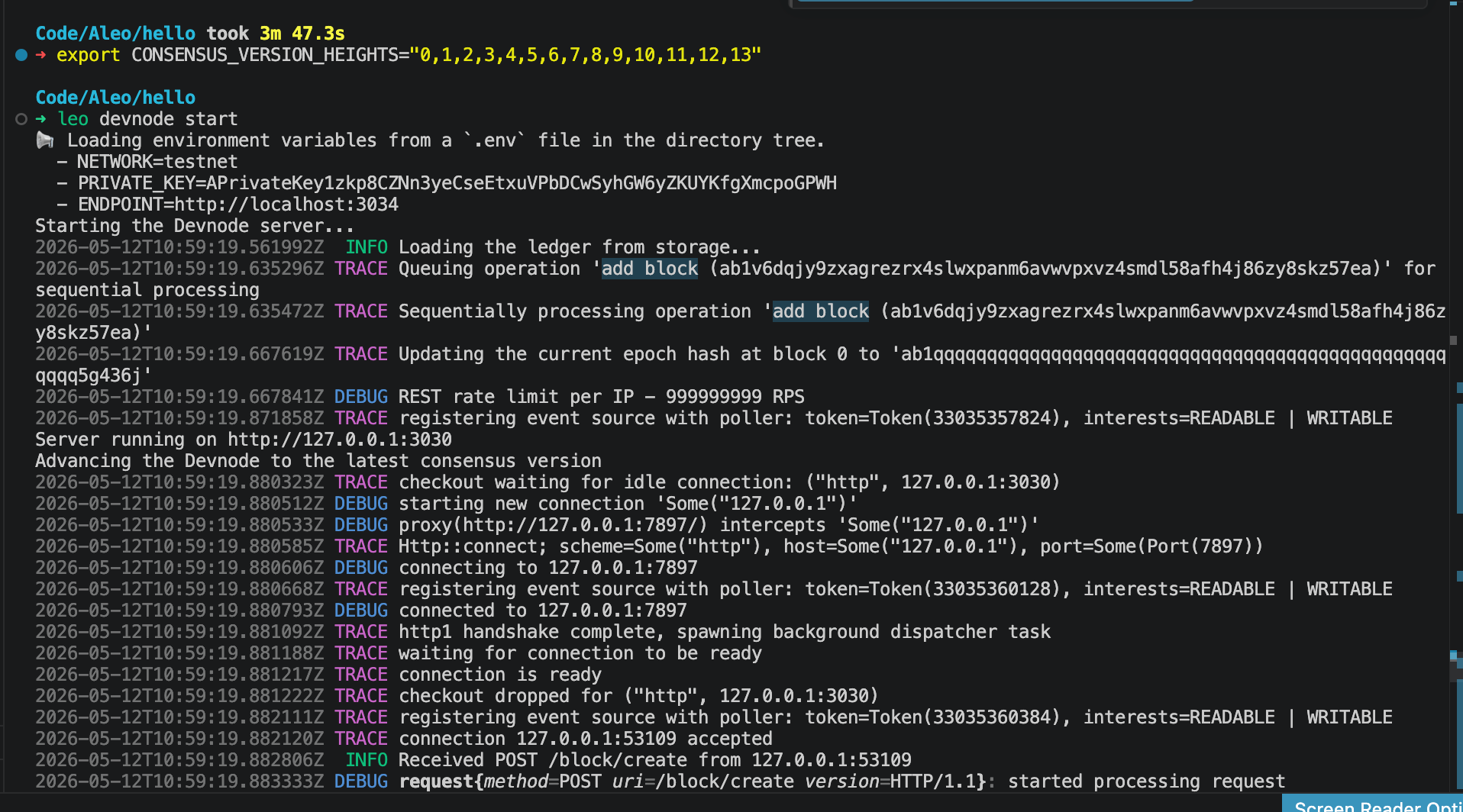Click 'checkout dropped for' trace line
The width and height of the screenshot is (1463, 812).
pos(638,696)
